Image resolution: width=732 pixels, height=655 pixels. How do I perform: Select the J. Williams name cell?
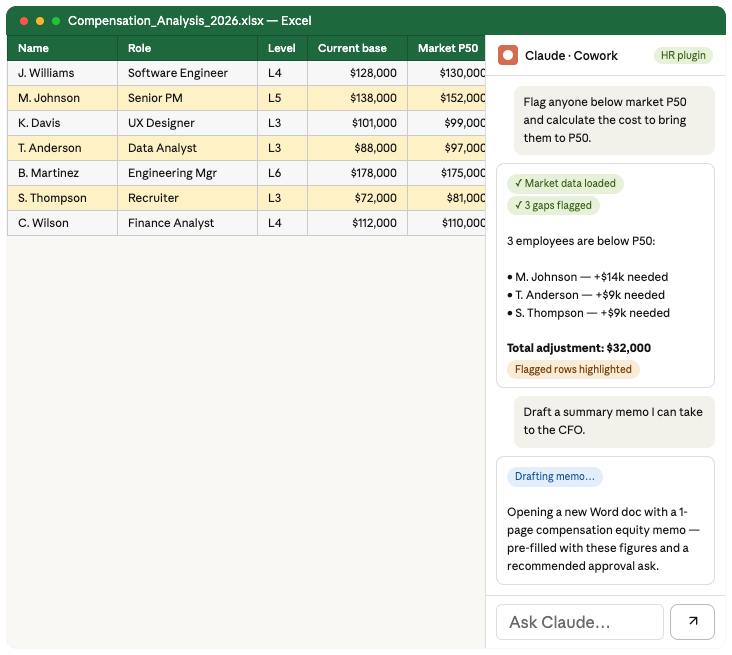62,73
